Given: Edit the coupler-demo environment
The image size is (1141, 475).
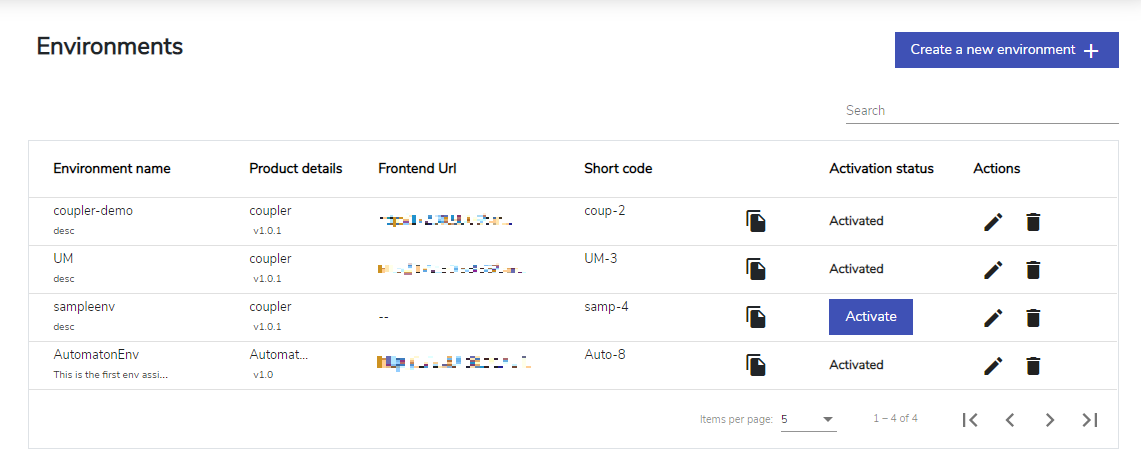Looking at the screenshot, I should (x=993, y=222).
